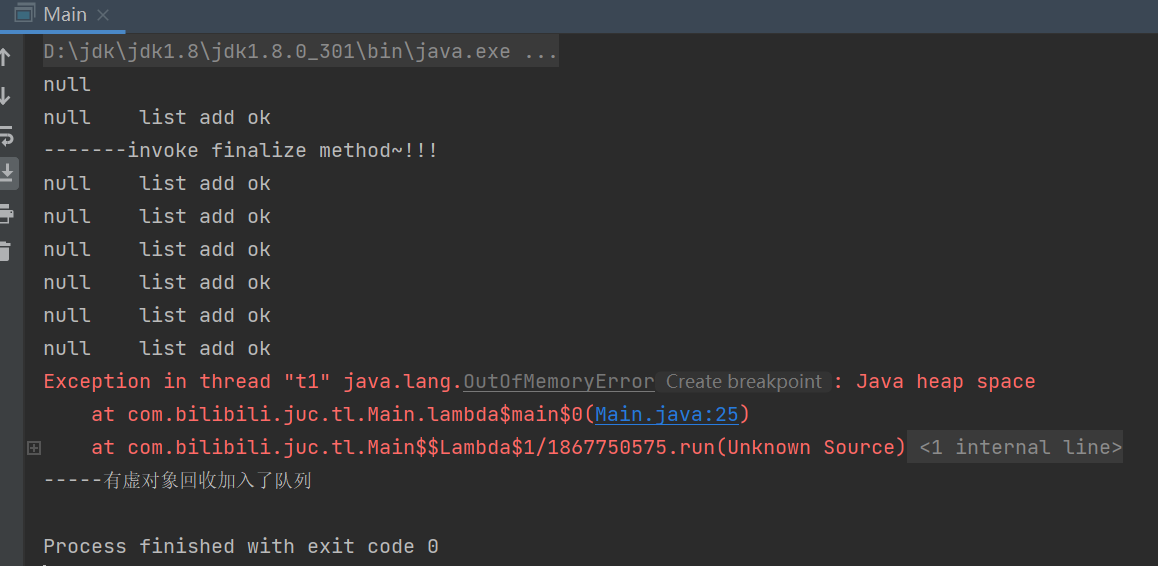Expand the "<1 internal line>" fold
Viewport: 1158px width, 566px height.
[1020, 448]
